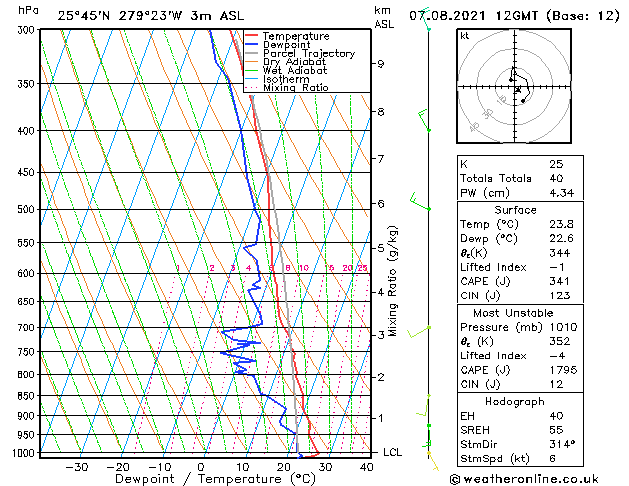Click the hodograph trace end dot
This screenshot has height=486, width=629.
[523, 101]
